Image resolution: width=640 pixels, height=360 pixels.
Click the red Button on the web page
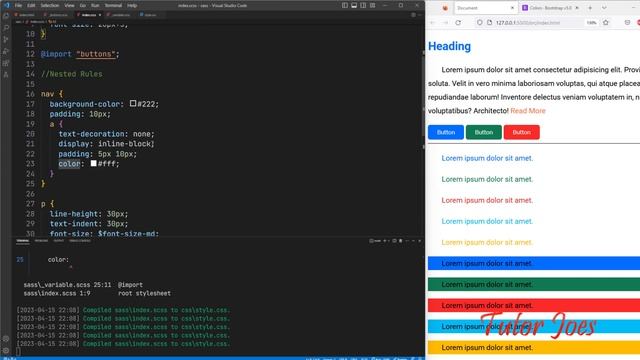tap(522, 132)
